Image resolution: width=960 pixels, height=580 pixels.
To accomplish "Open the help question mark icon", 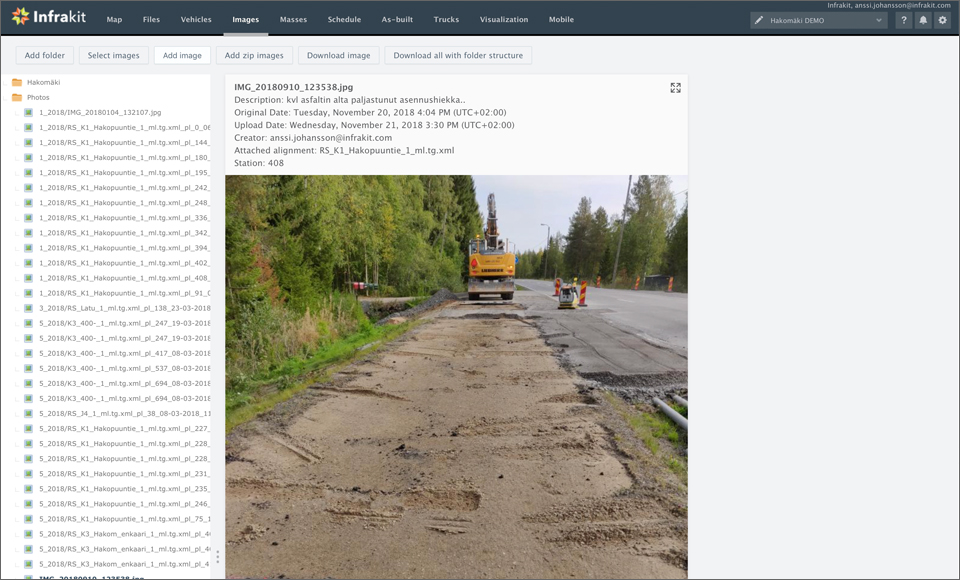I will click(x=903, y=20).
